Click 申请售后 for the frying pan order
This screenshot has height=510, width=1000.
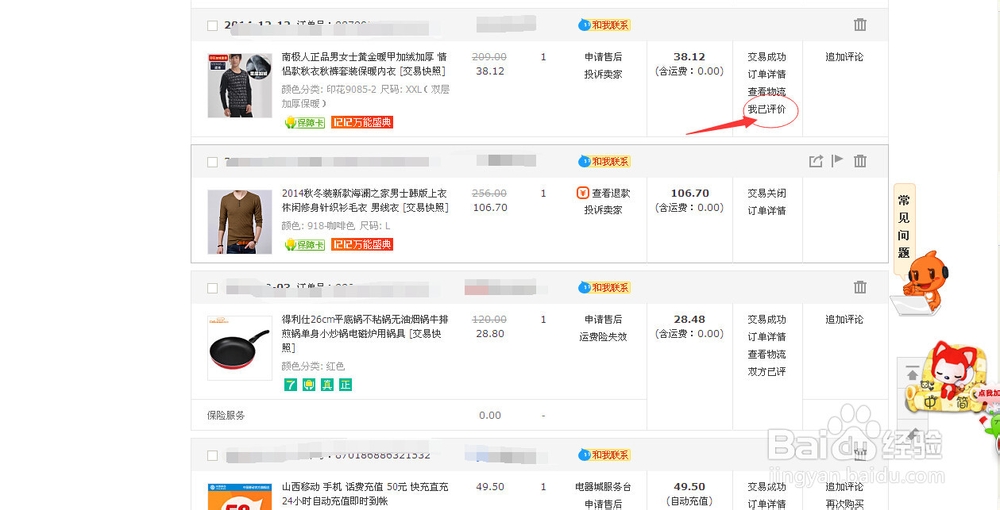603,319
